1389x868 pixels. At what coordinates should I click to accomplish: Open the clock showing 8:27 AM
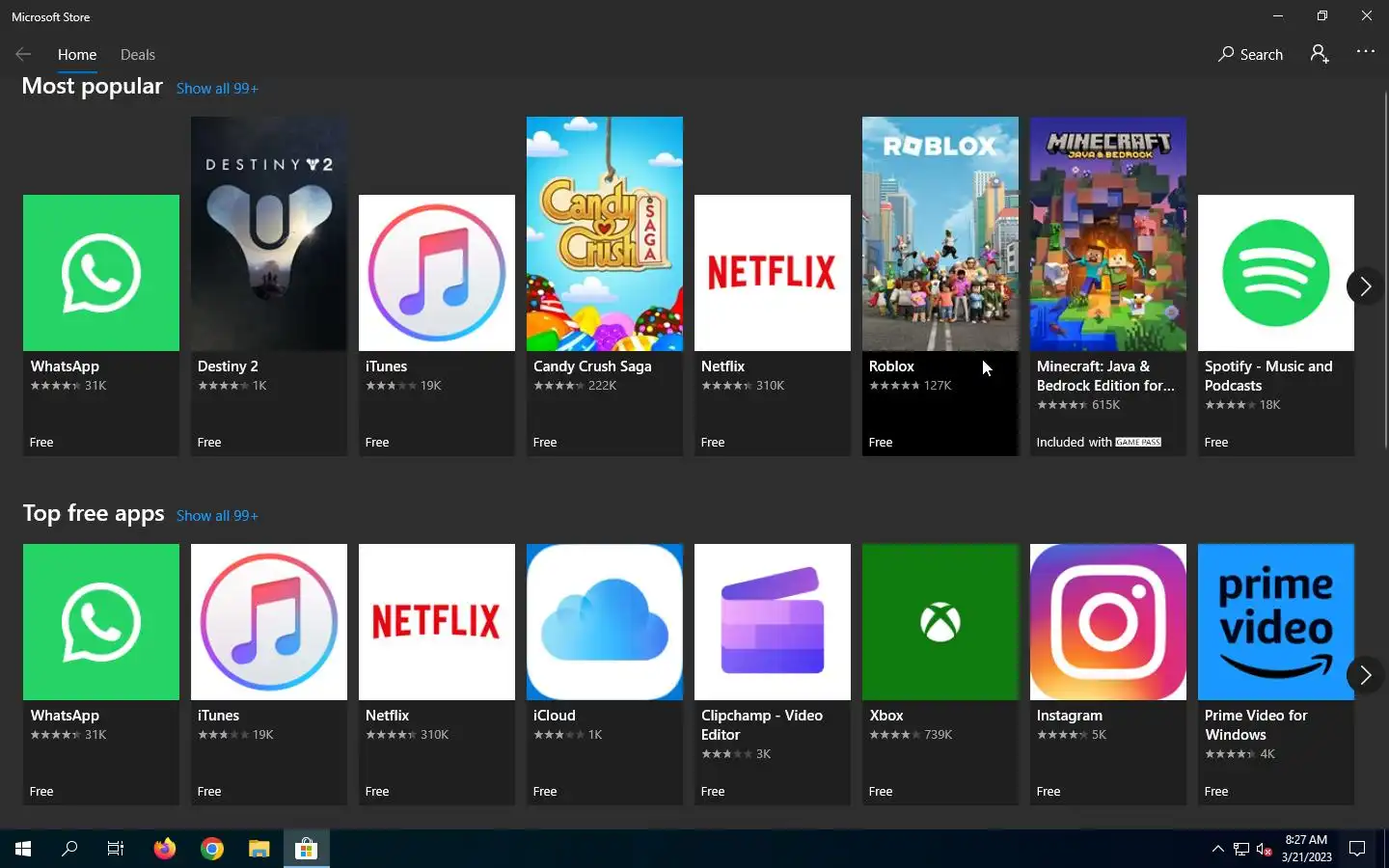1306,849
